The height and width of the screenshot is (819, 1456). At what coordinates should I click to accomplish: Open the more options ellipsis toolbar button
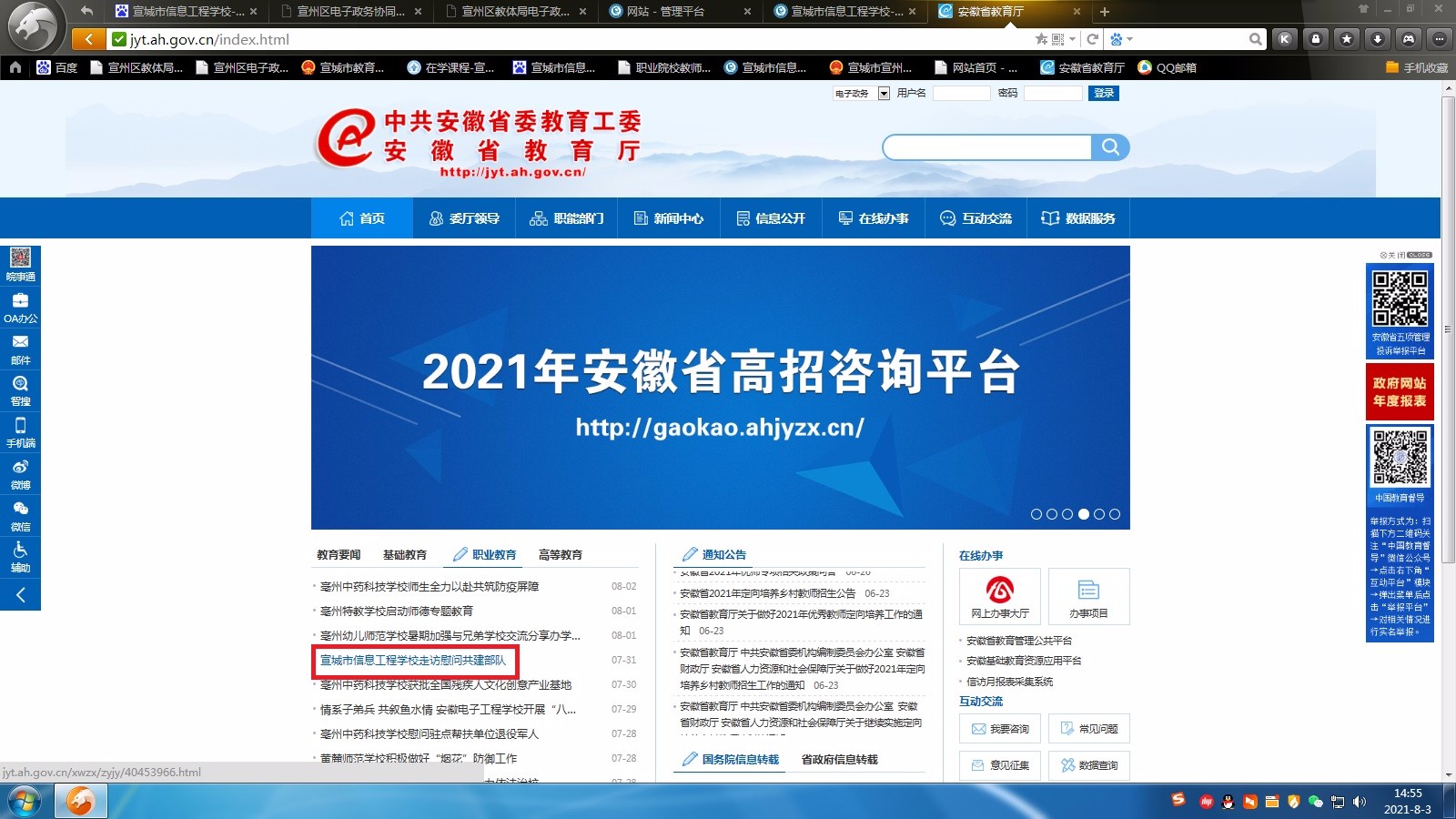(1439, 39)
